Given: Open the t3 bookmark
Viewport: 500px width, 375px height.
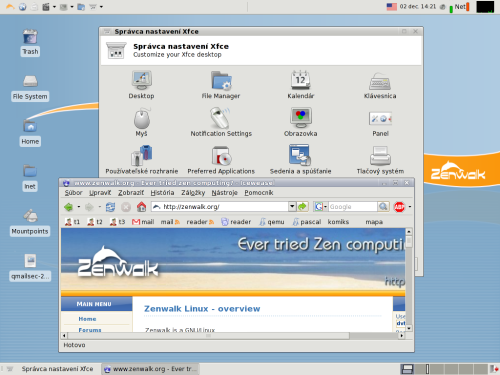Looking at the screenshot, I should [x=117, y=222].
